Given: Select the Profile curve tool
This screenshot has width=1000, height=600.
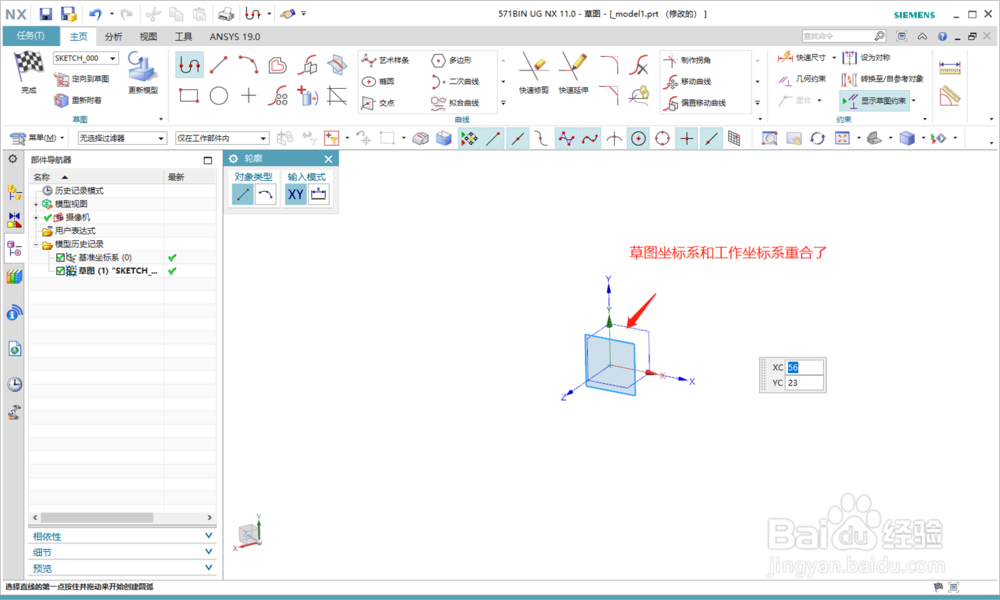Looking at the screenshot, I should pyautogui.click(x=189, y=65).
